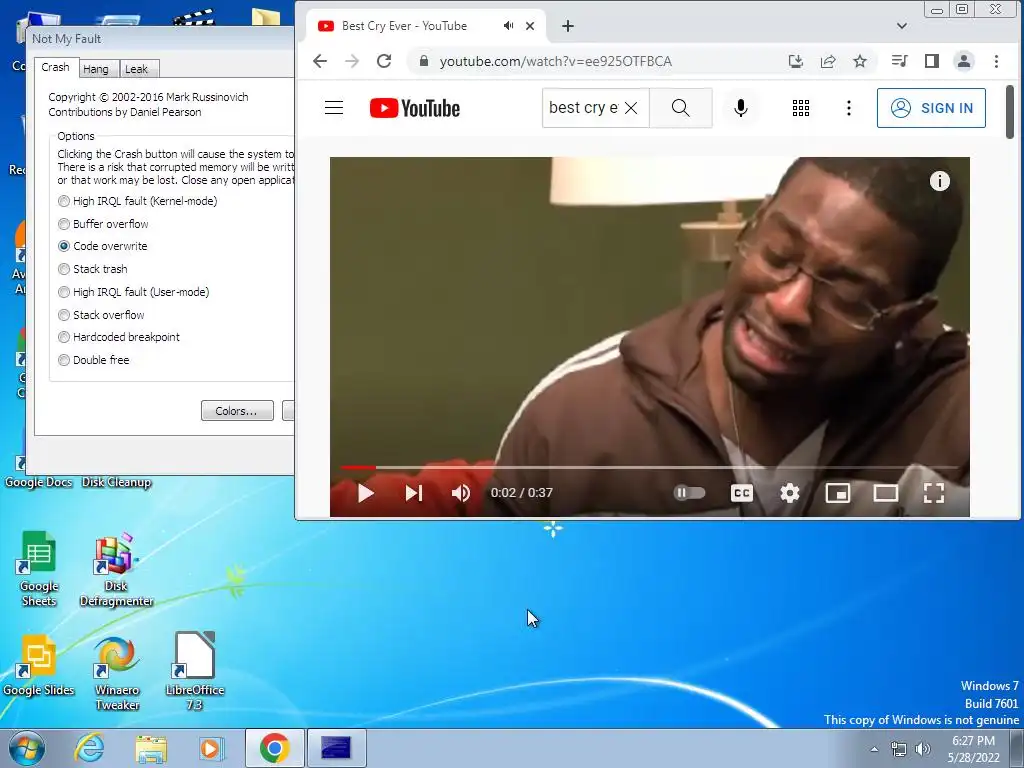Clear the YouTube search text
Image resolution: width=1024 pixels, height=768 pixels.
tap(631, 108)
